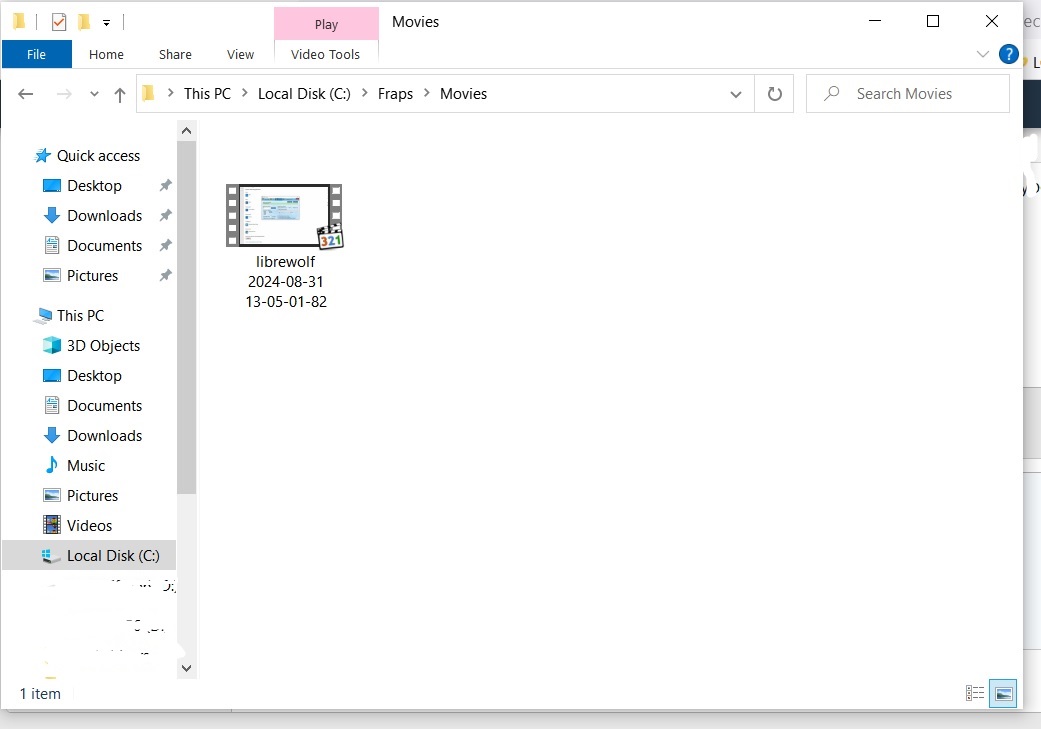
Task: Click the Search Movies input field
Action: pyautogui.click(x=908, y=94)
